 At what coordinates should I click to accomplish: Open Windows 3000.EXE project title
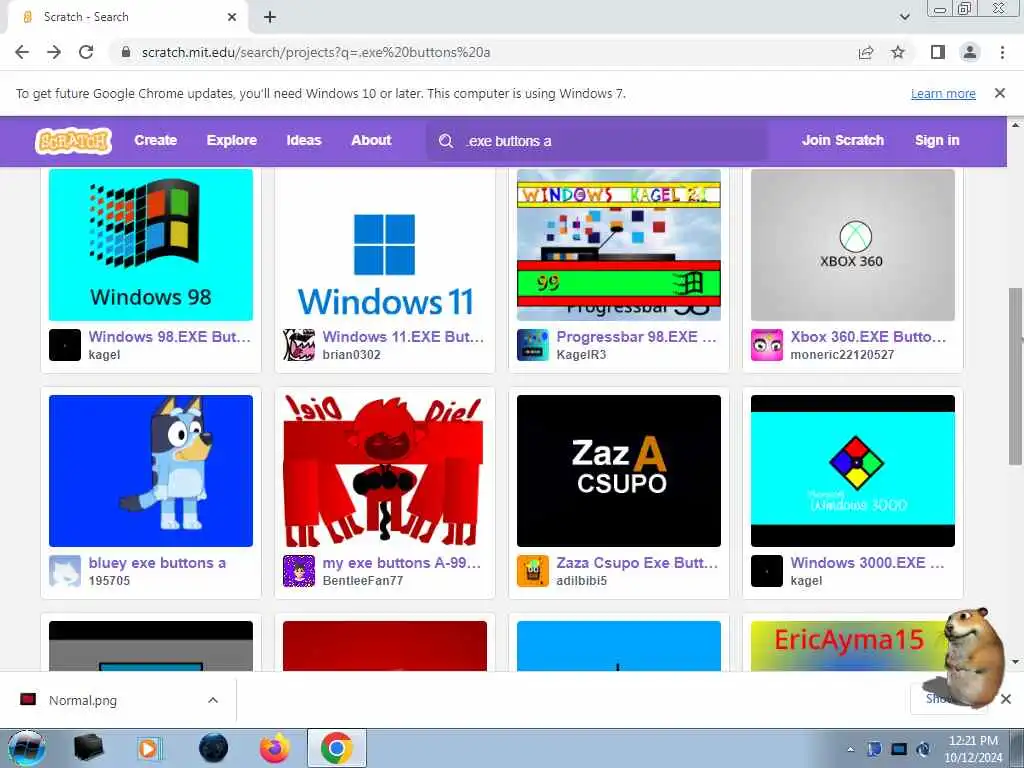(867, 563)
